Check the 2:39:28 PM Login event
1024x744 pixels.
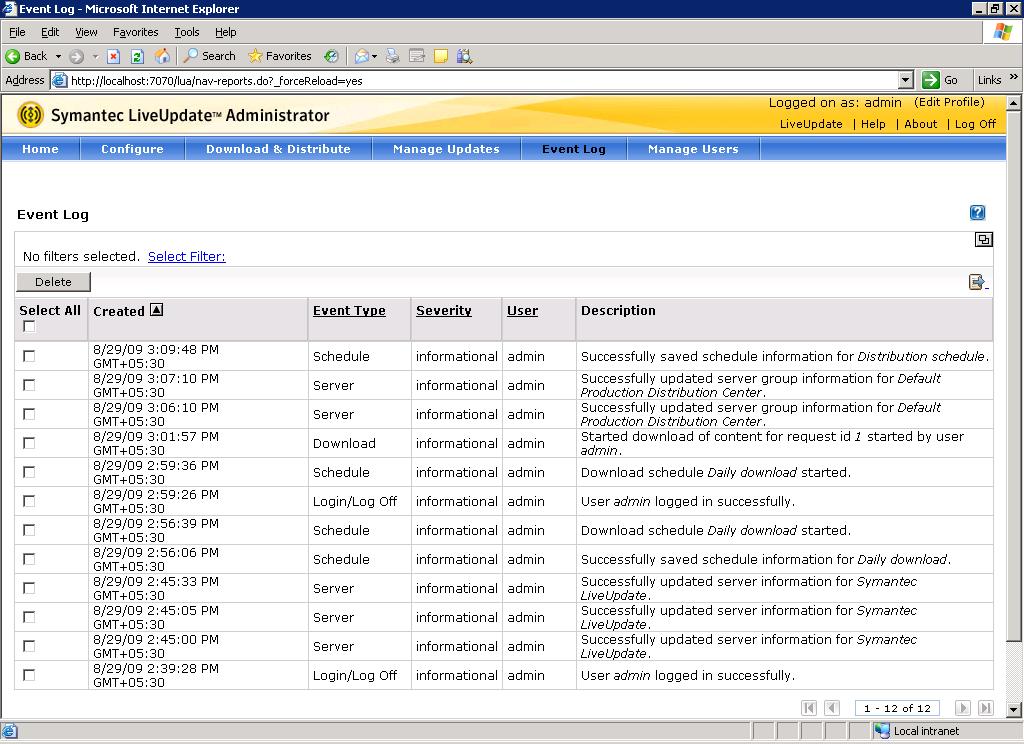pyautogui.click(x=29, y=675)
